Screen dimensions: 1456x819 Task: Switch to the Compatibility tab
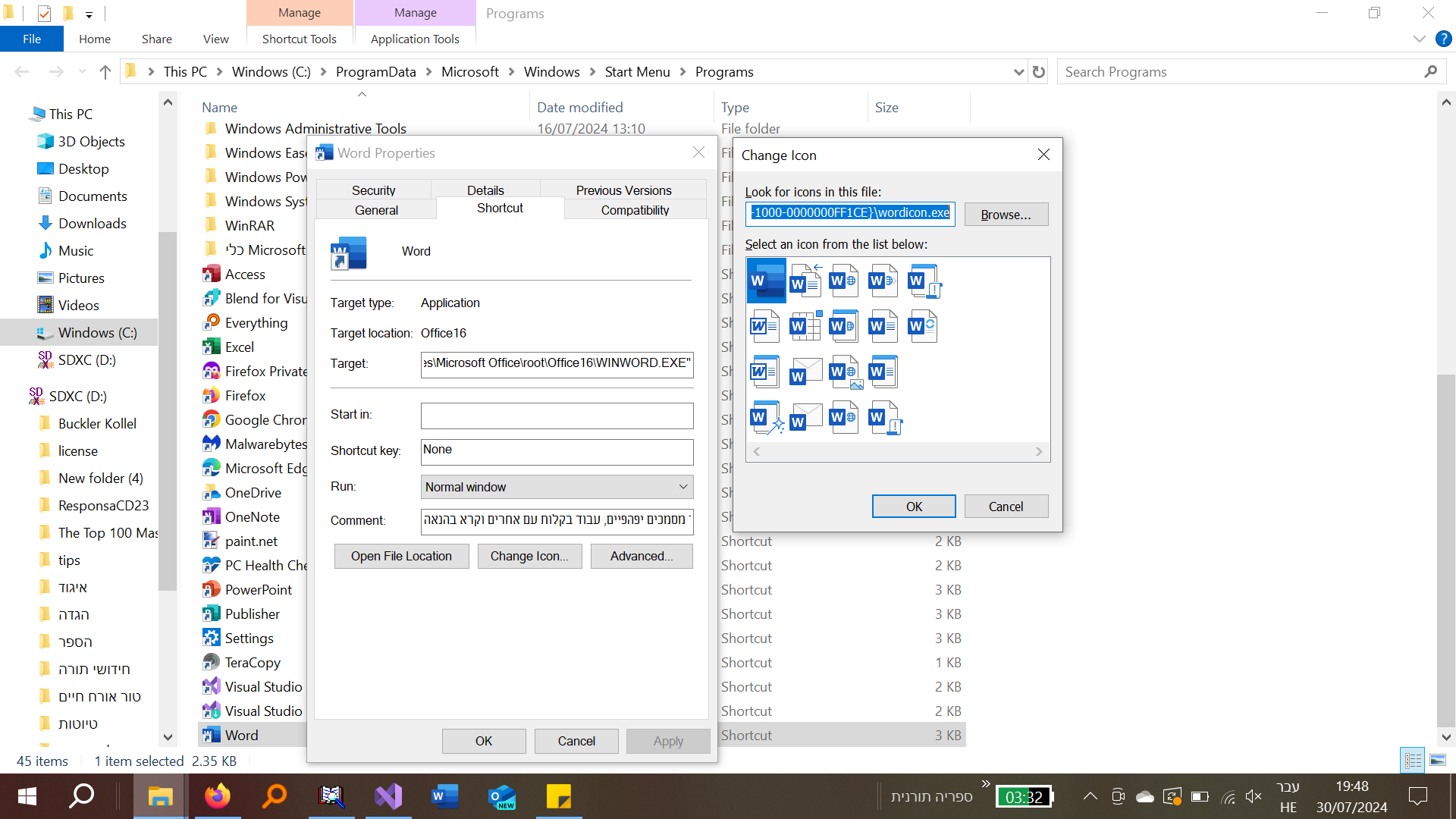click(x=635, y=210)
